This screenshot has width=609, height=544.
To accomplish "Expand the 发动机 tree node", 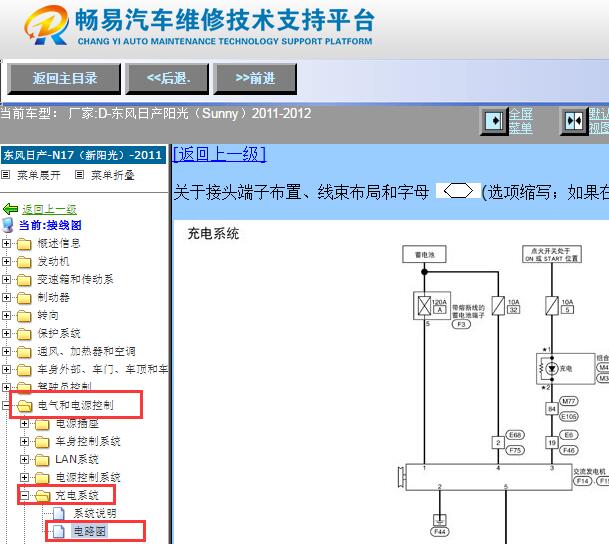I will pyautogui.click(x=6, y=261).
